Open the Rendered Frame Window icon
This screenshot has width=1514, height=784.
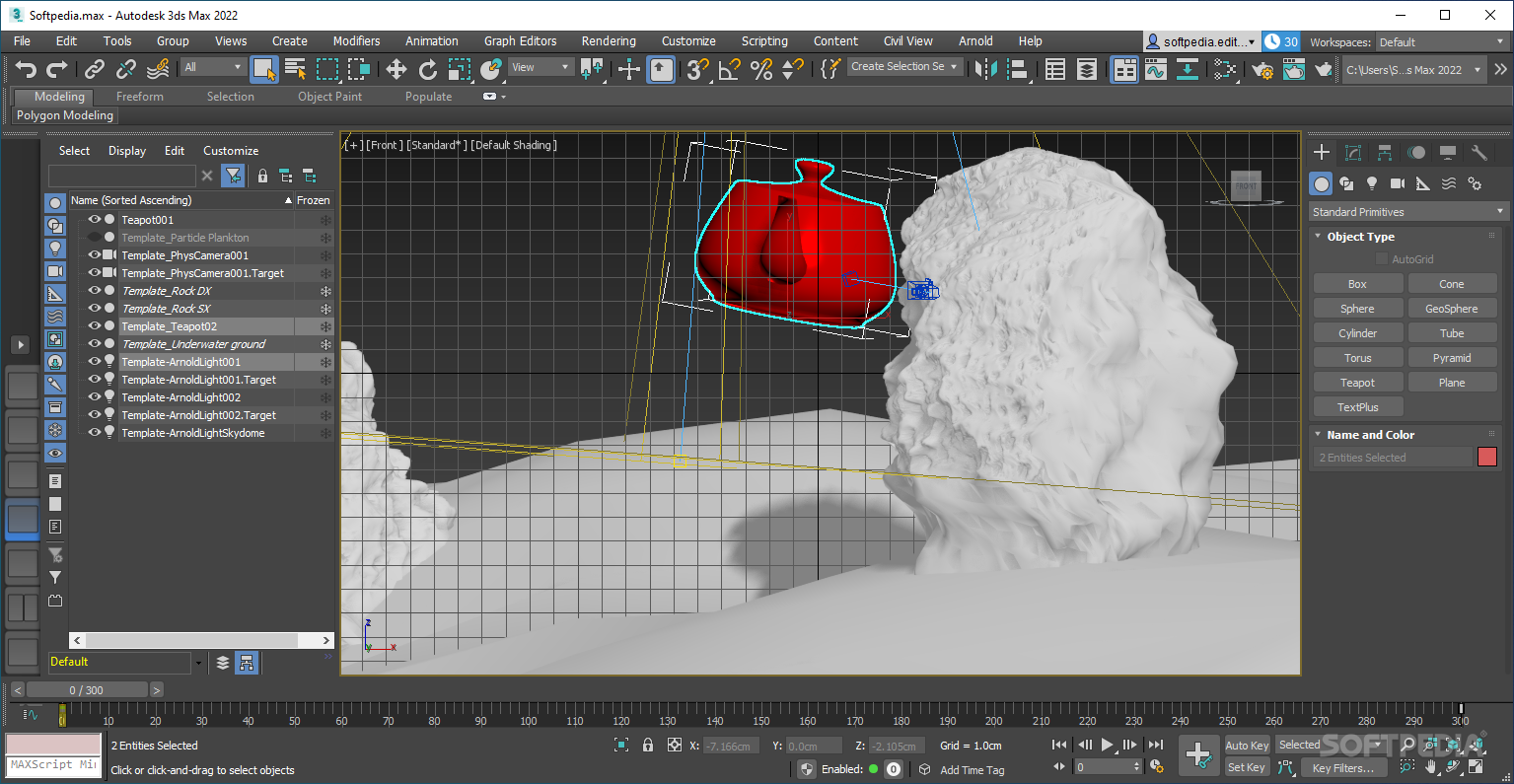click(x=1294, y=69)
